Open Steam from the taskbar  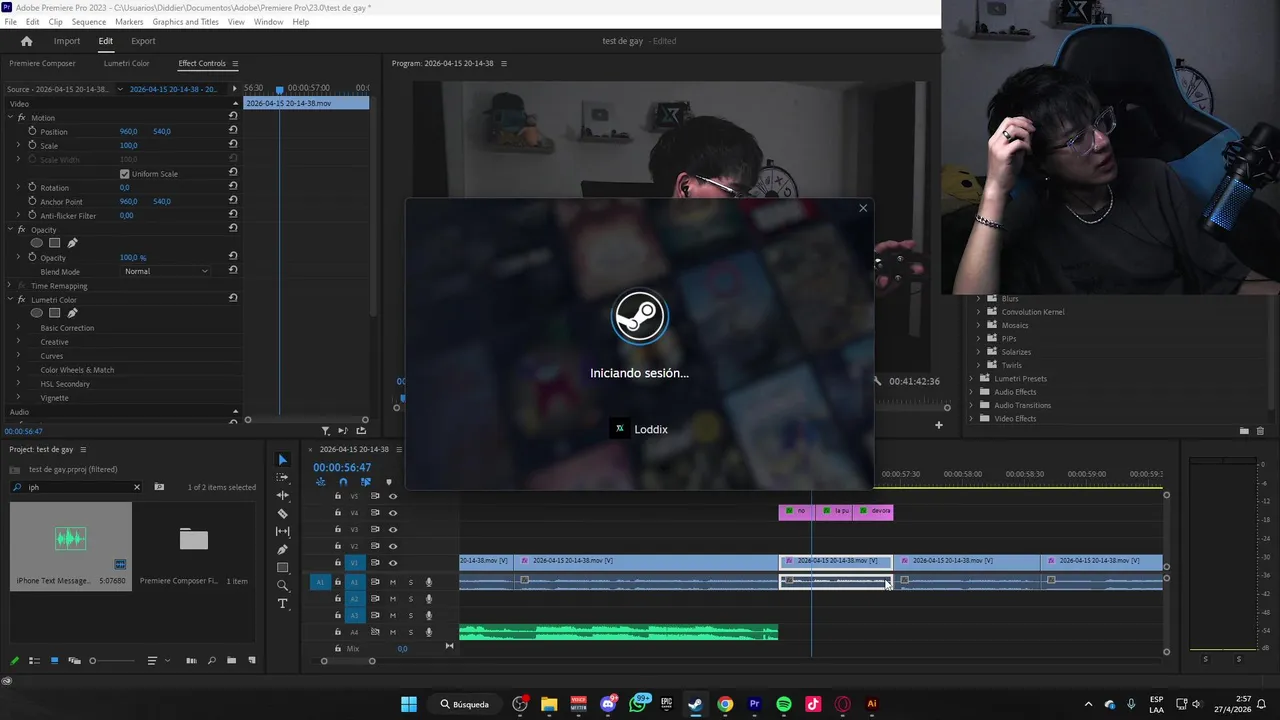click(x=695, y=704)
